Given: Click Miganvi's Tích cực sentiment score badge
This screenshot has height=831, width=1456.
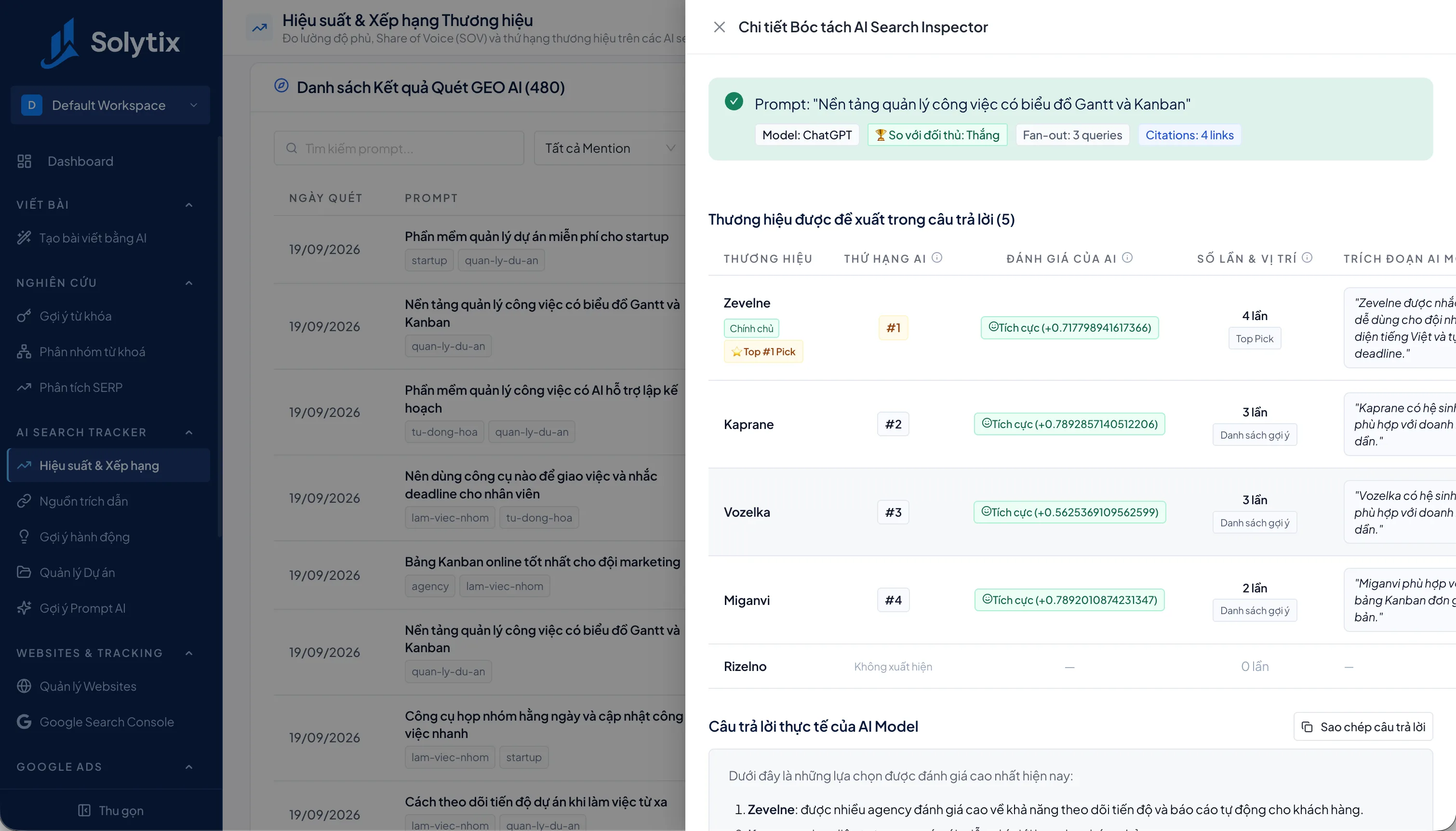Looking at the screenshot, I should [1069, 599].
